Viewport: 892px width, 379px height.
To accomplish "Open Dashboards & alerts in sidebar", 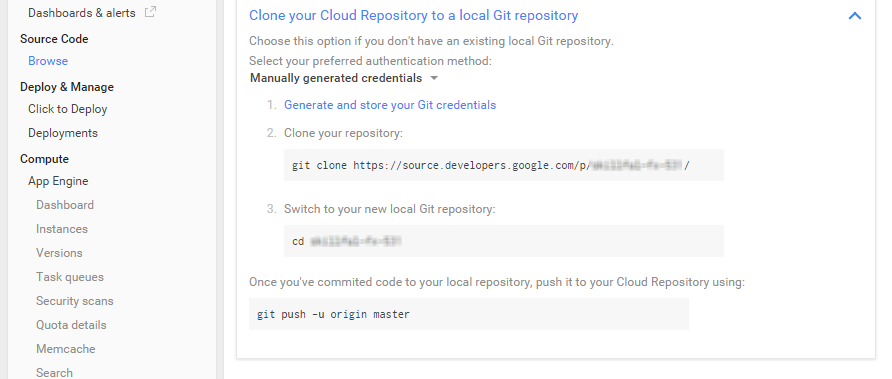I will (x=81, y=13).
